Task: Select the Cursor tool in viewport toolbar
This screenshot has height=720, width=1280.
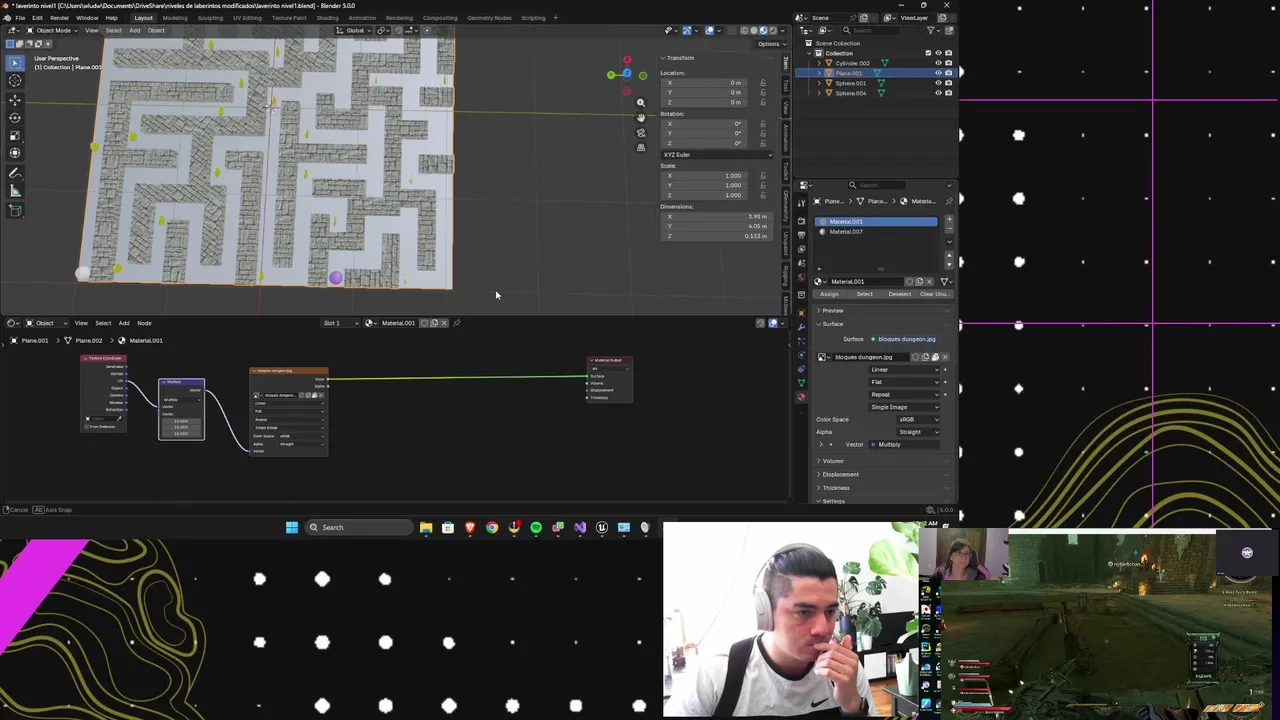Action: point(15,80)
